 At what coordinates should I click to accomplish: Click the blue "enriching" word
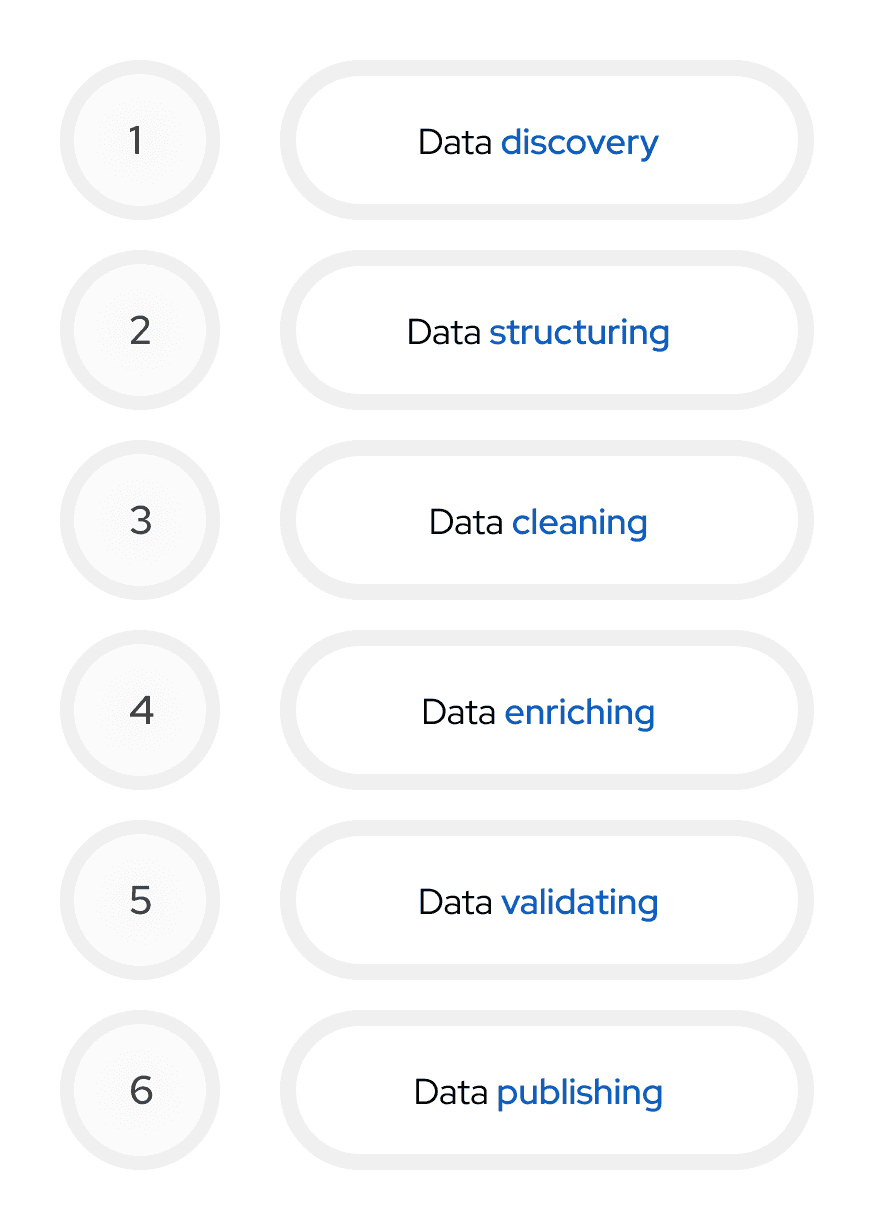(x=579, y=712)
